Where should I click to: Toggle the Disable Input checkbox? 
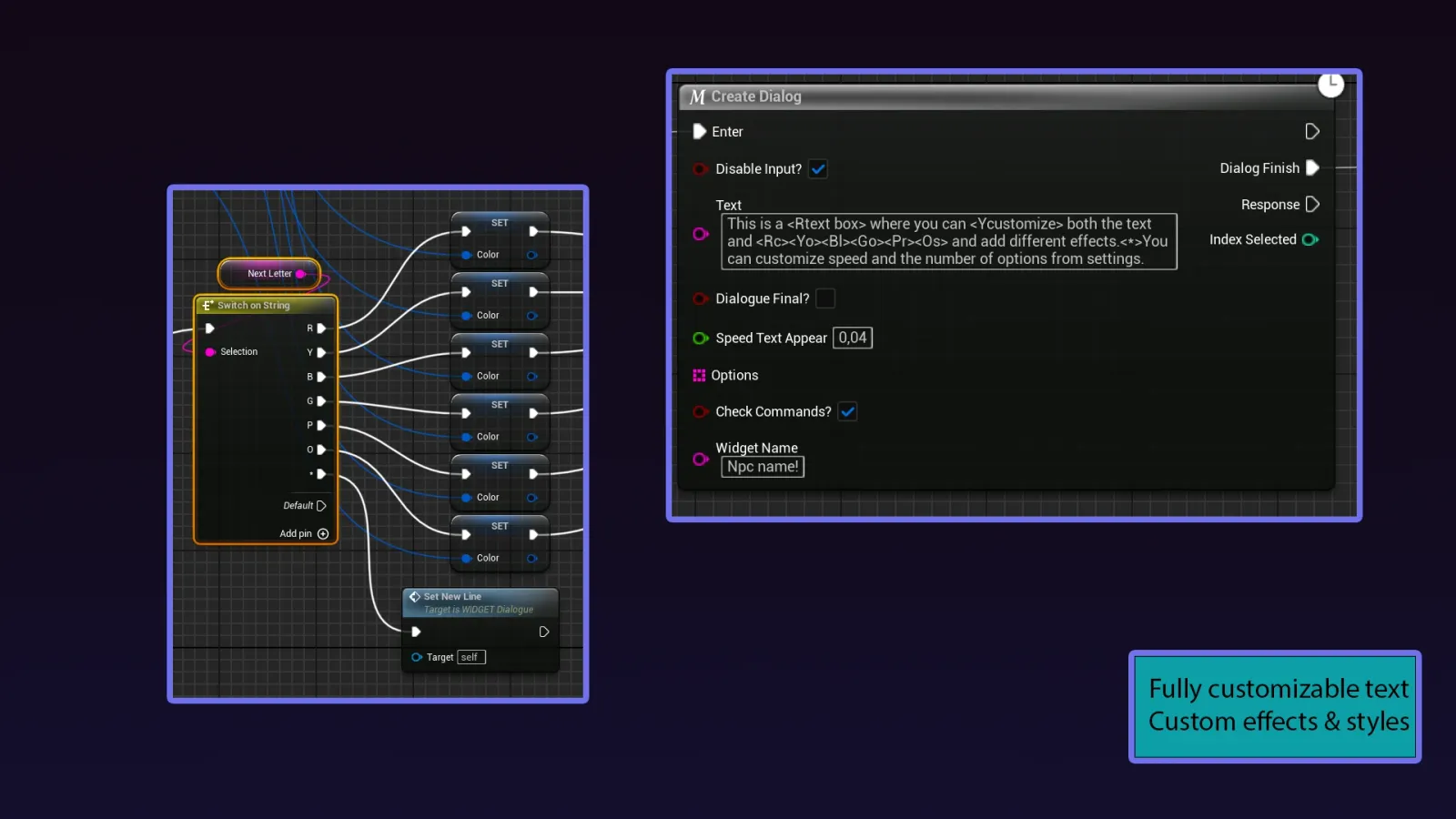[818, 168]
